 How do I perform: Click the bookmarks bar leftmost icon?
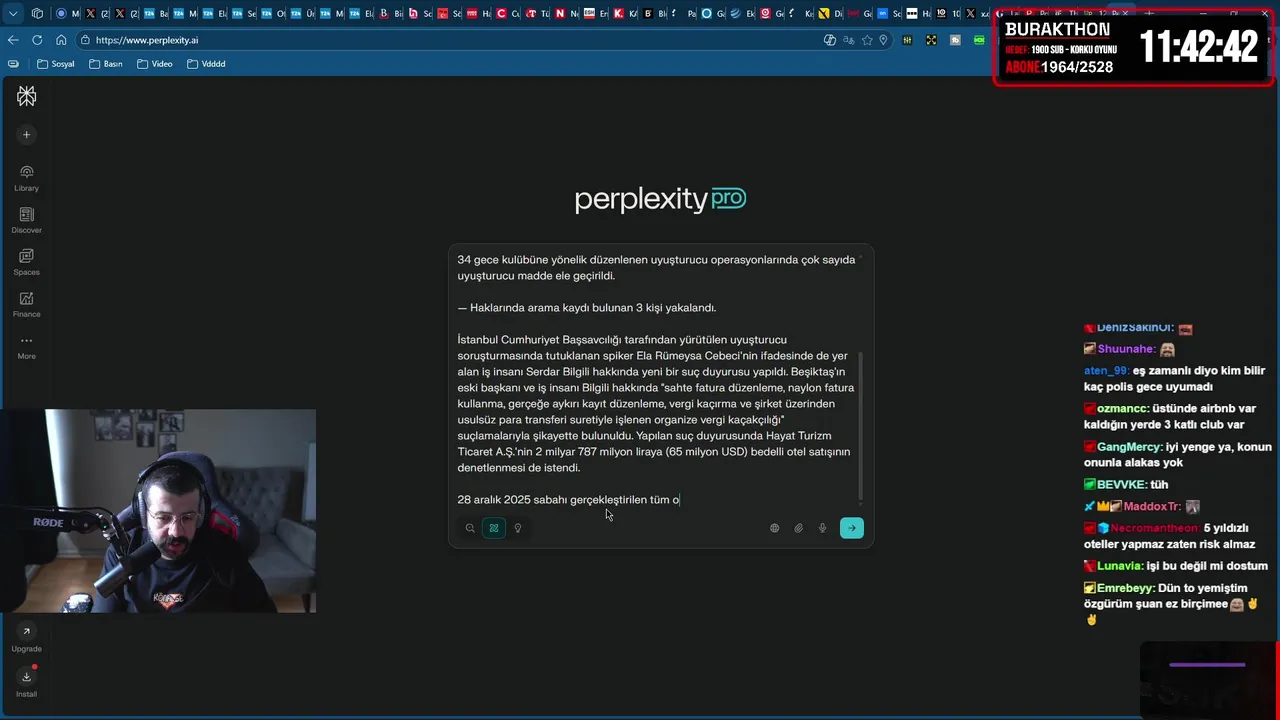coord(13,64)
